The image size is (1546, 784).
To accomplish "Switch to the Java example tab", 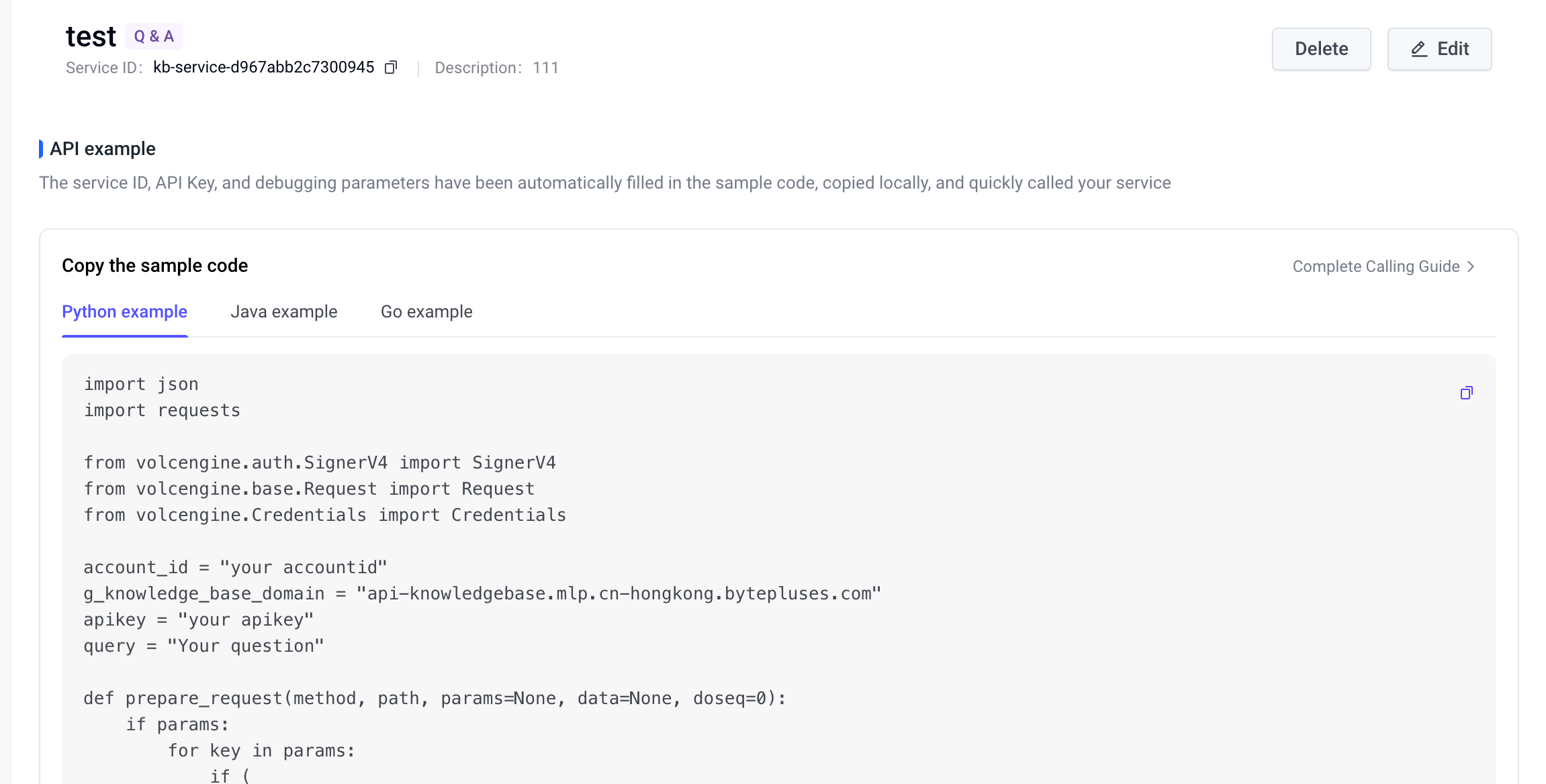I will [x=283, y=311].
